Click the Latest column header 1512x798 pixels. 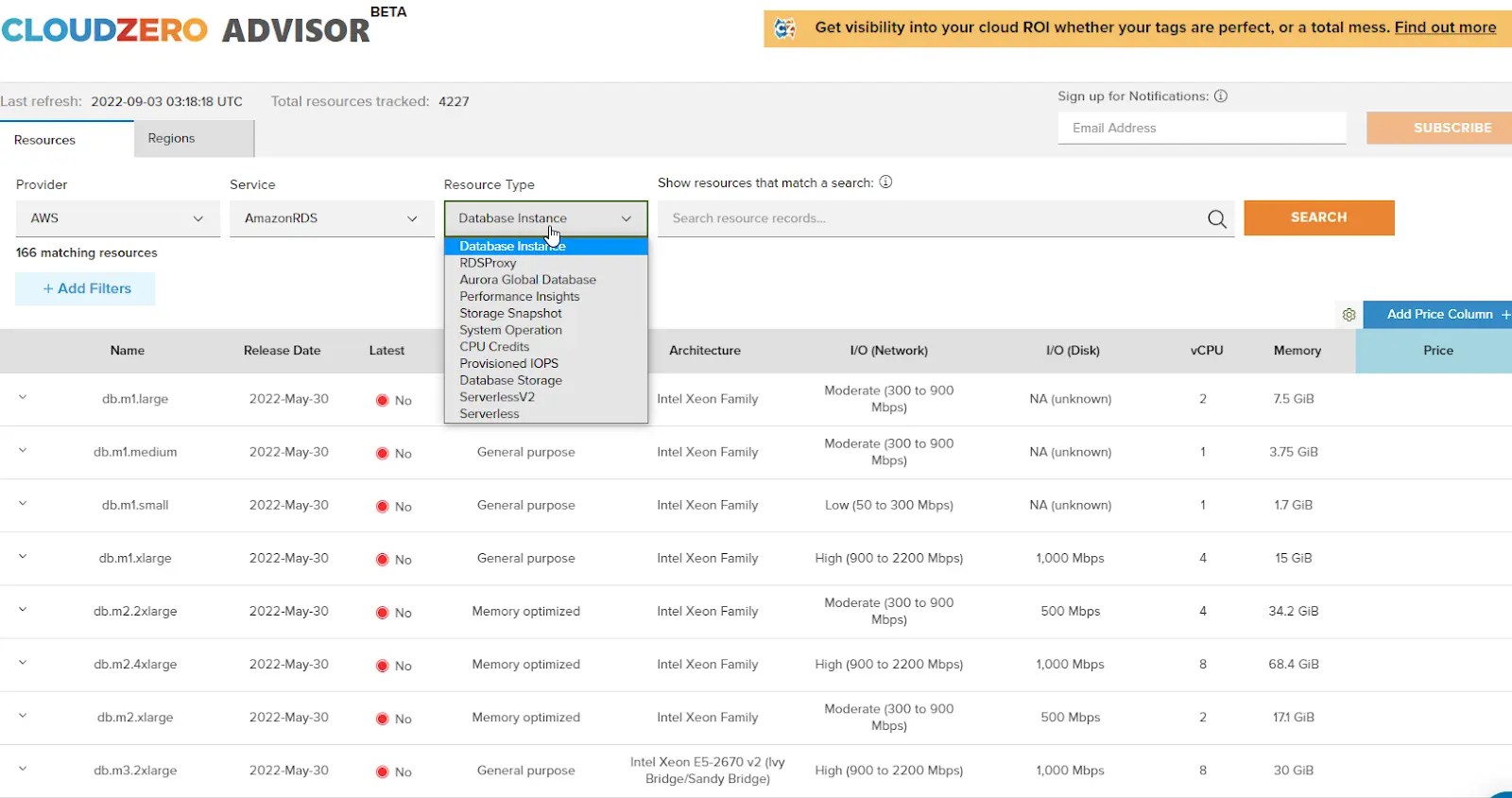pos(387,351)
